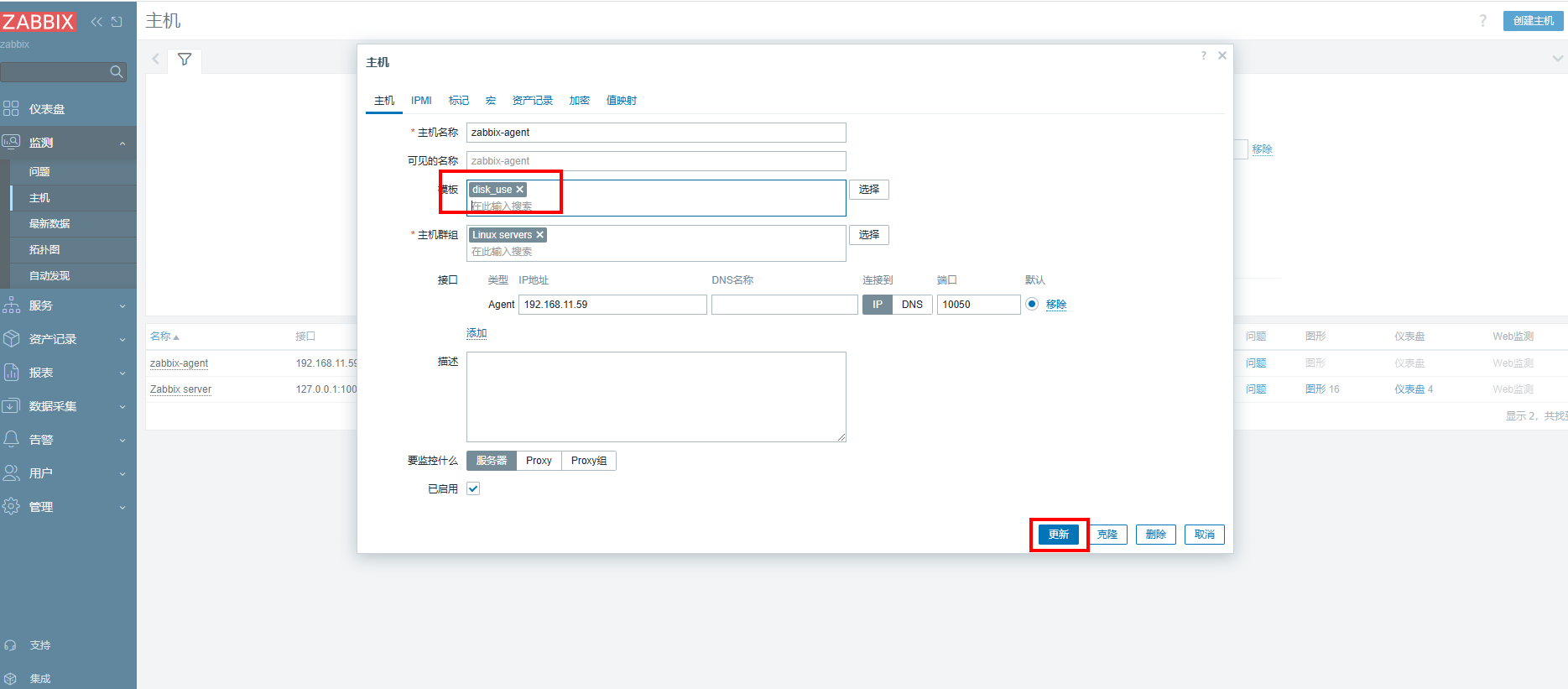Image resolution: width=1568 pixels, height=689 pixels.
Task: Open the 主机 tab in dialog
Action: (384, 101)
